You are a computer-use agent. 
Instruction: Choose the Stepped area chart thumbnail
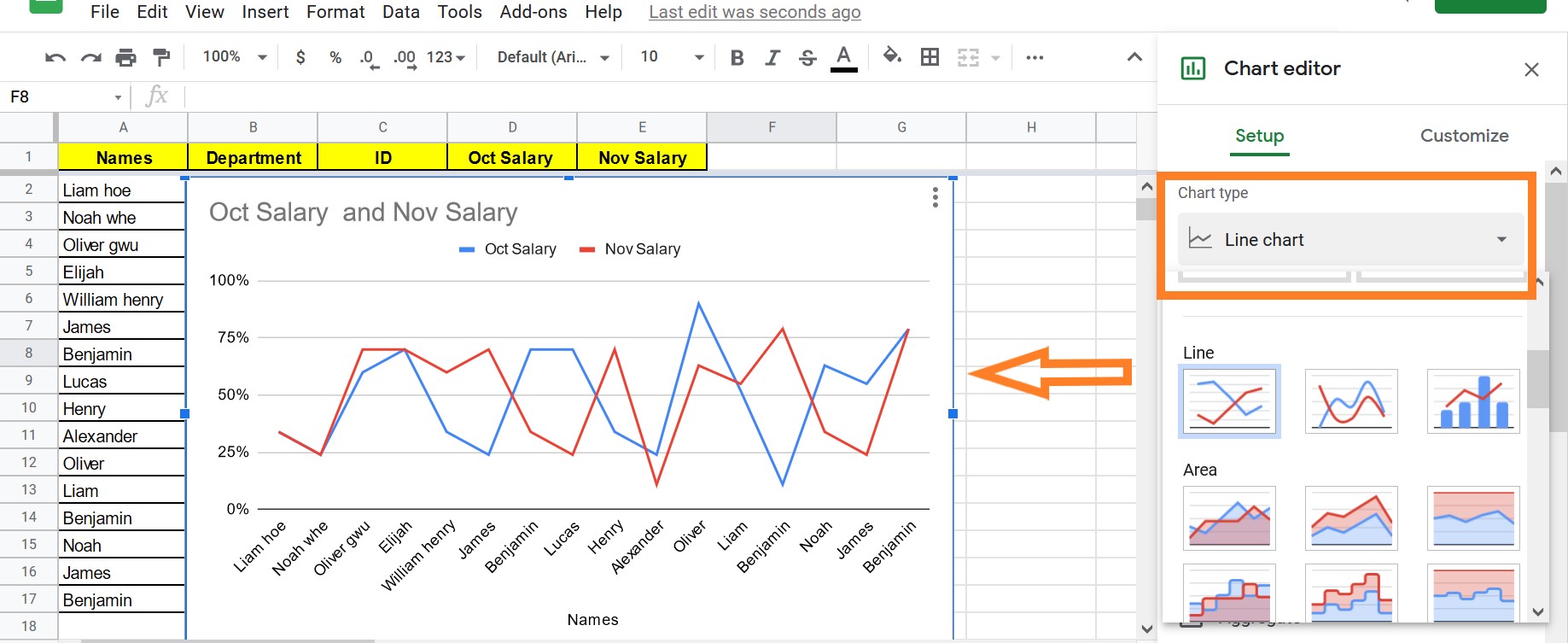pos(1229,592)
